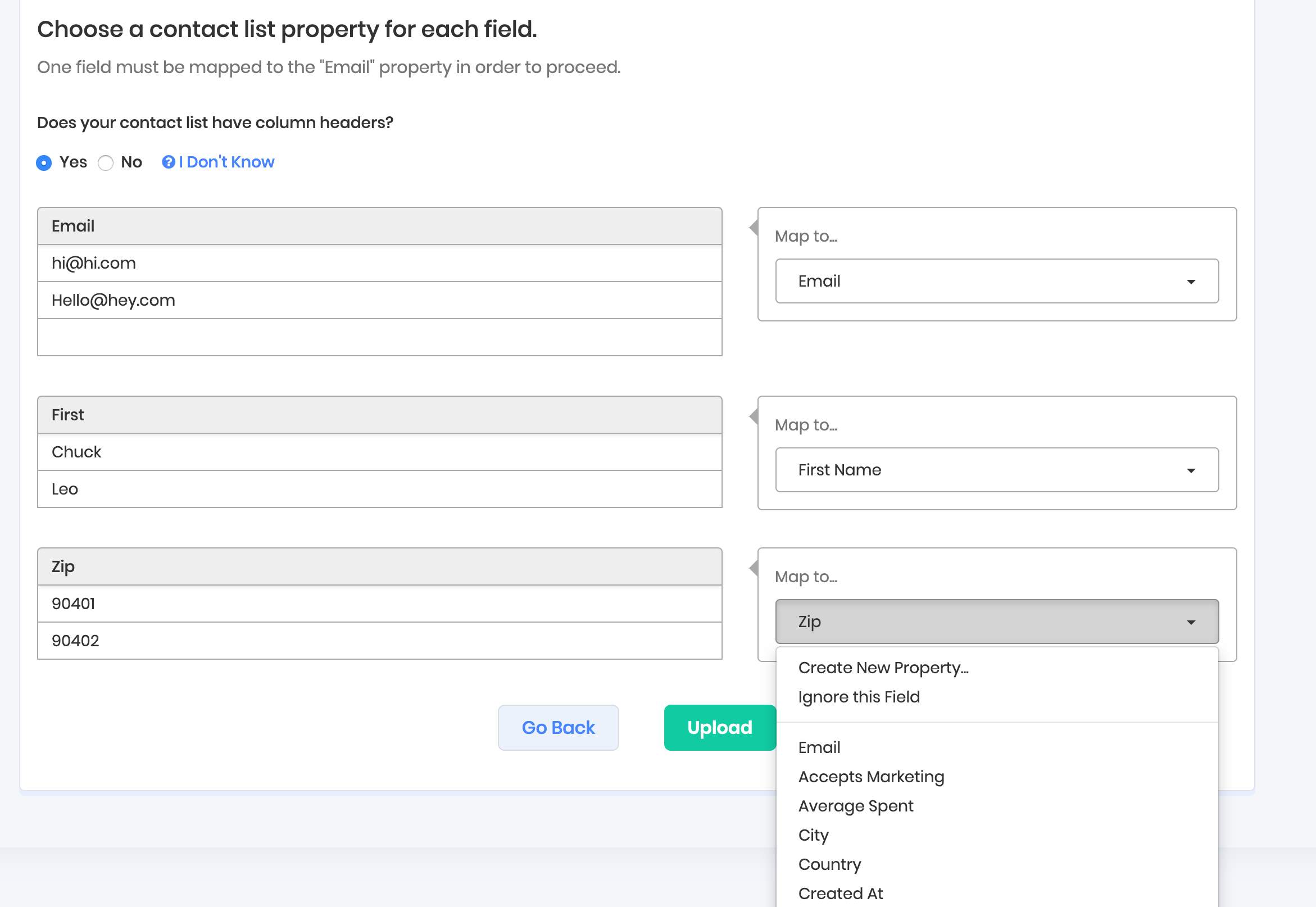This screenshot has height=907, width=1316.
Task: Open the Email map-to dropdown
Action: coord(997,282)
